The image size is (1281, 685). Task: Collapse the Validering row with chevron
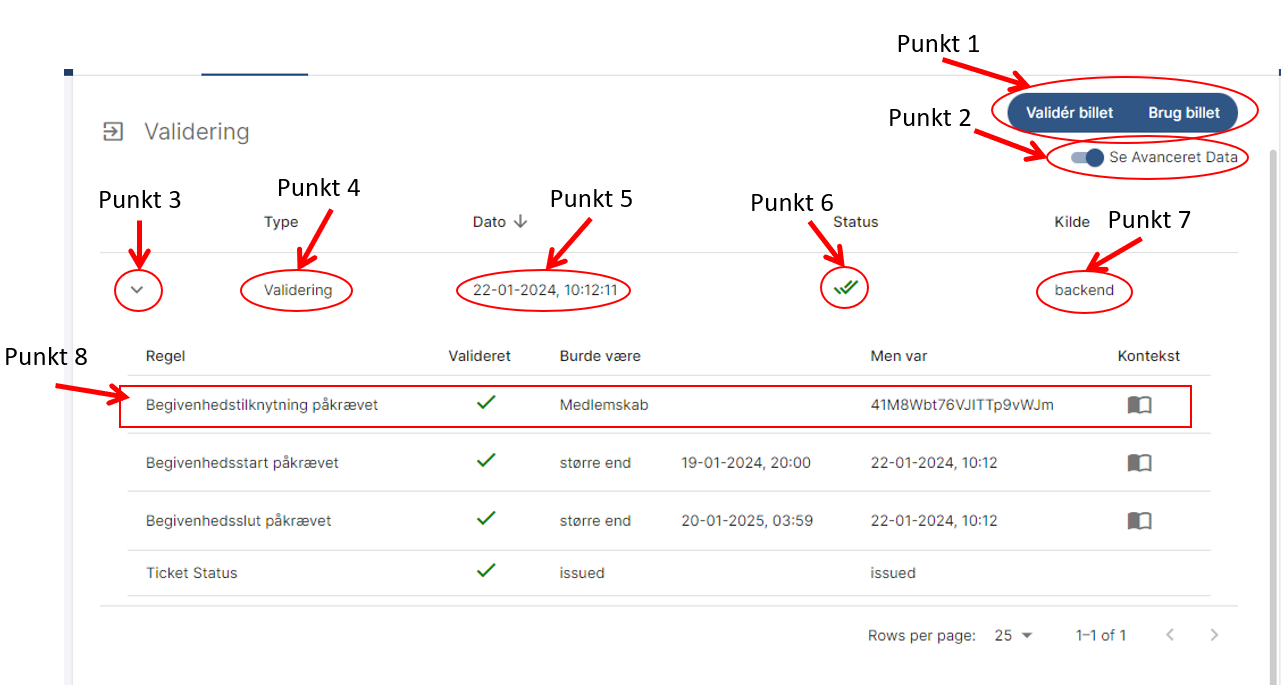tap(138, 290)
